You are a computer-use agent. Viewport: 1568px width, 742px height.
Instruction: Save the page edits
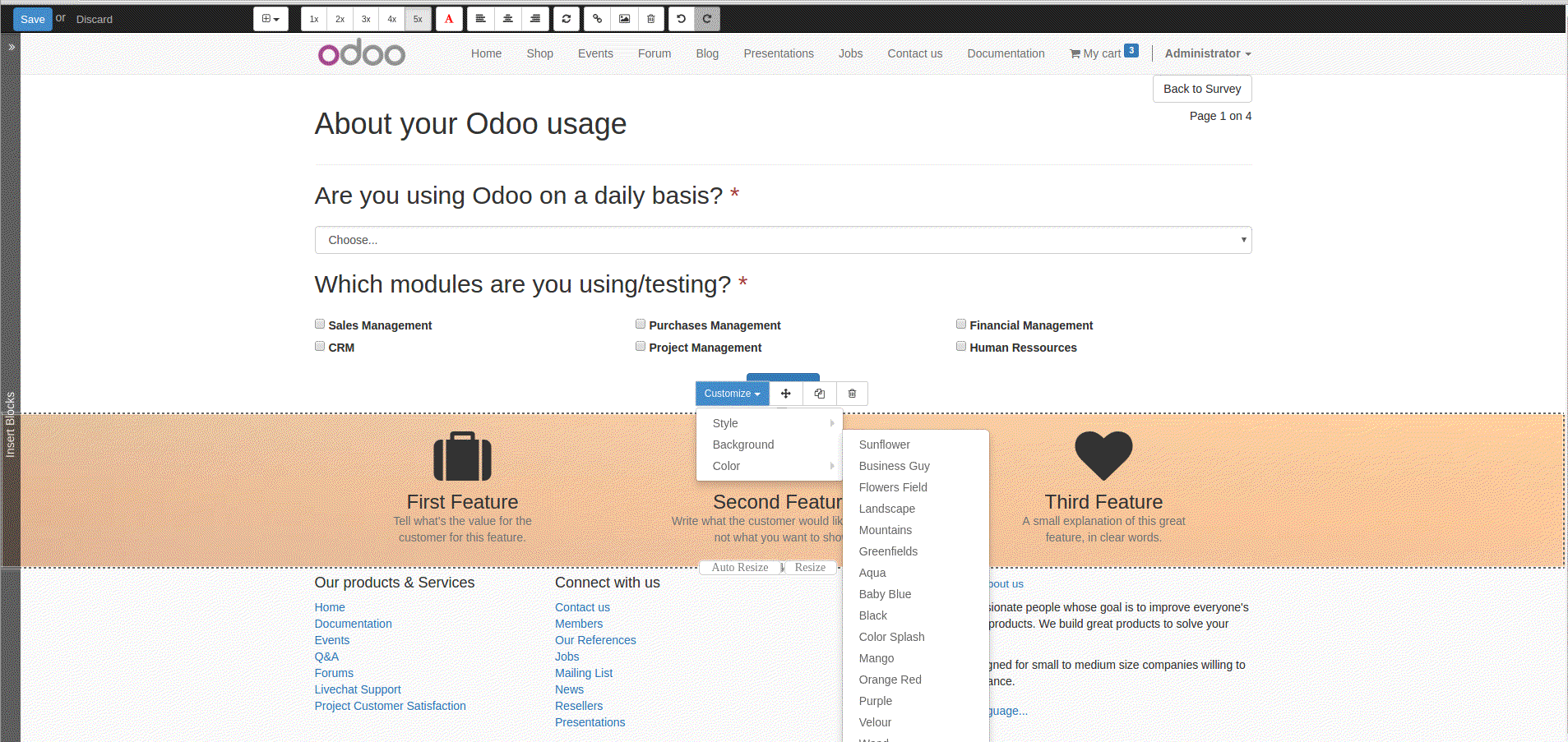click(x=33, y=19)
